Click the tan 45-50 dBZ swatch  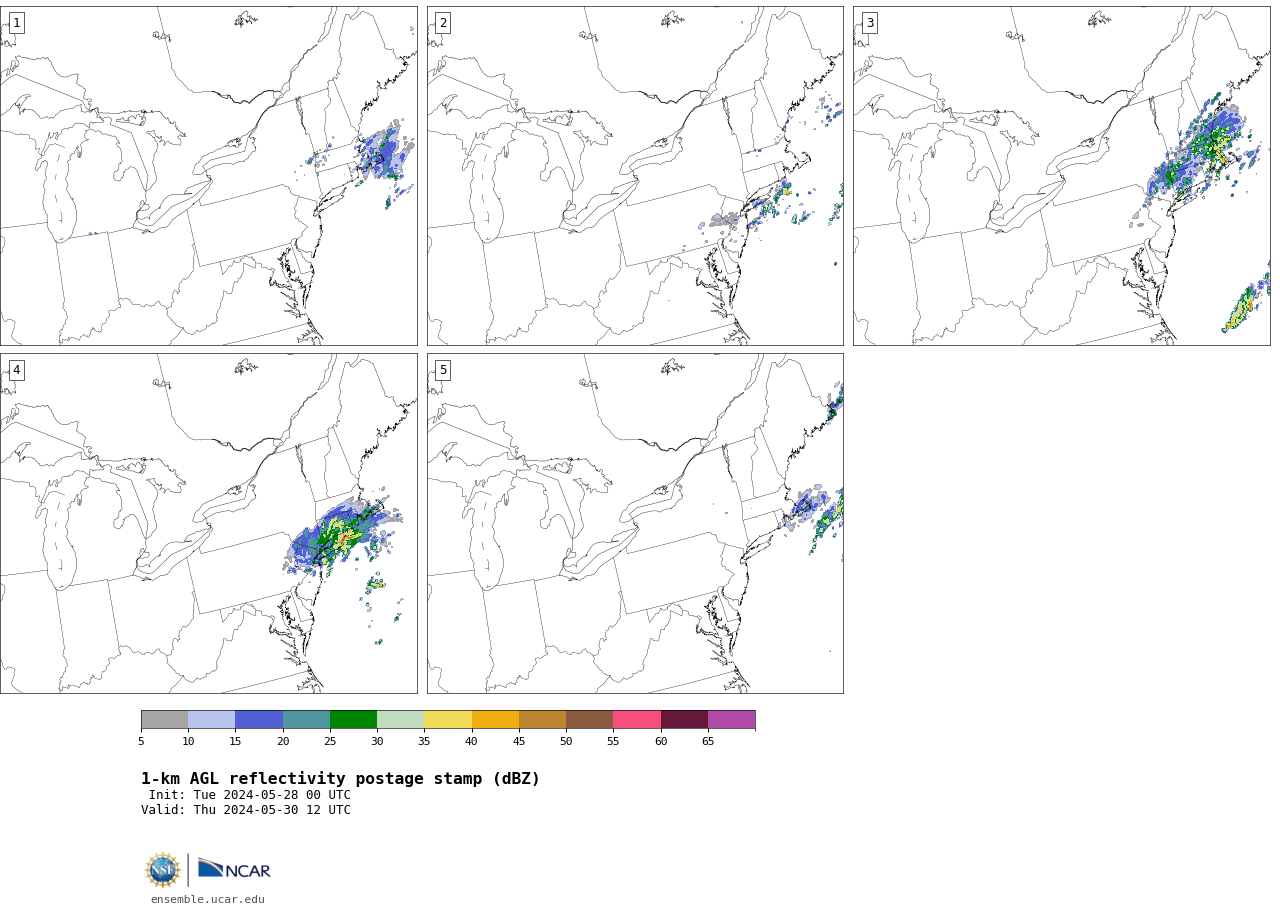(x=542, y=720)
